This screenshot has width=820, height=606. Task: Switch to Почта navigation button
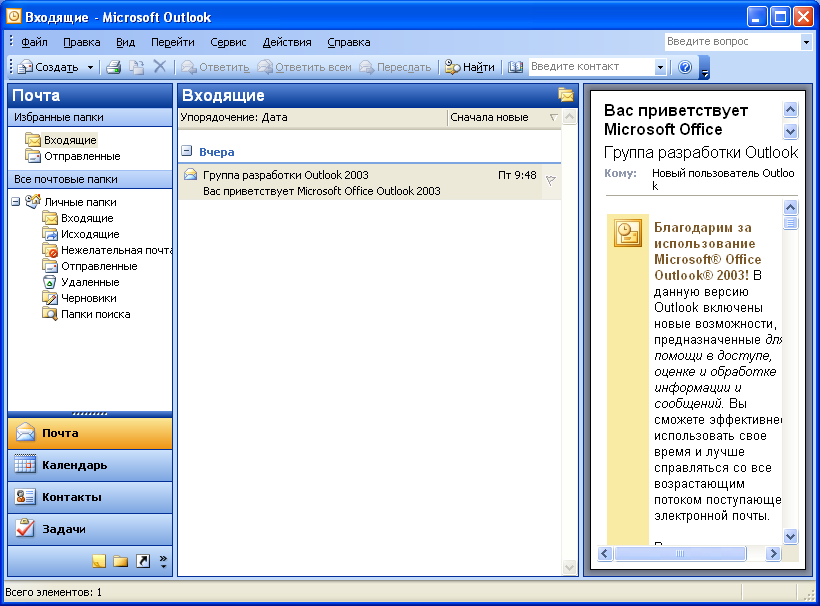pos(90,433)
